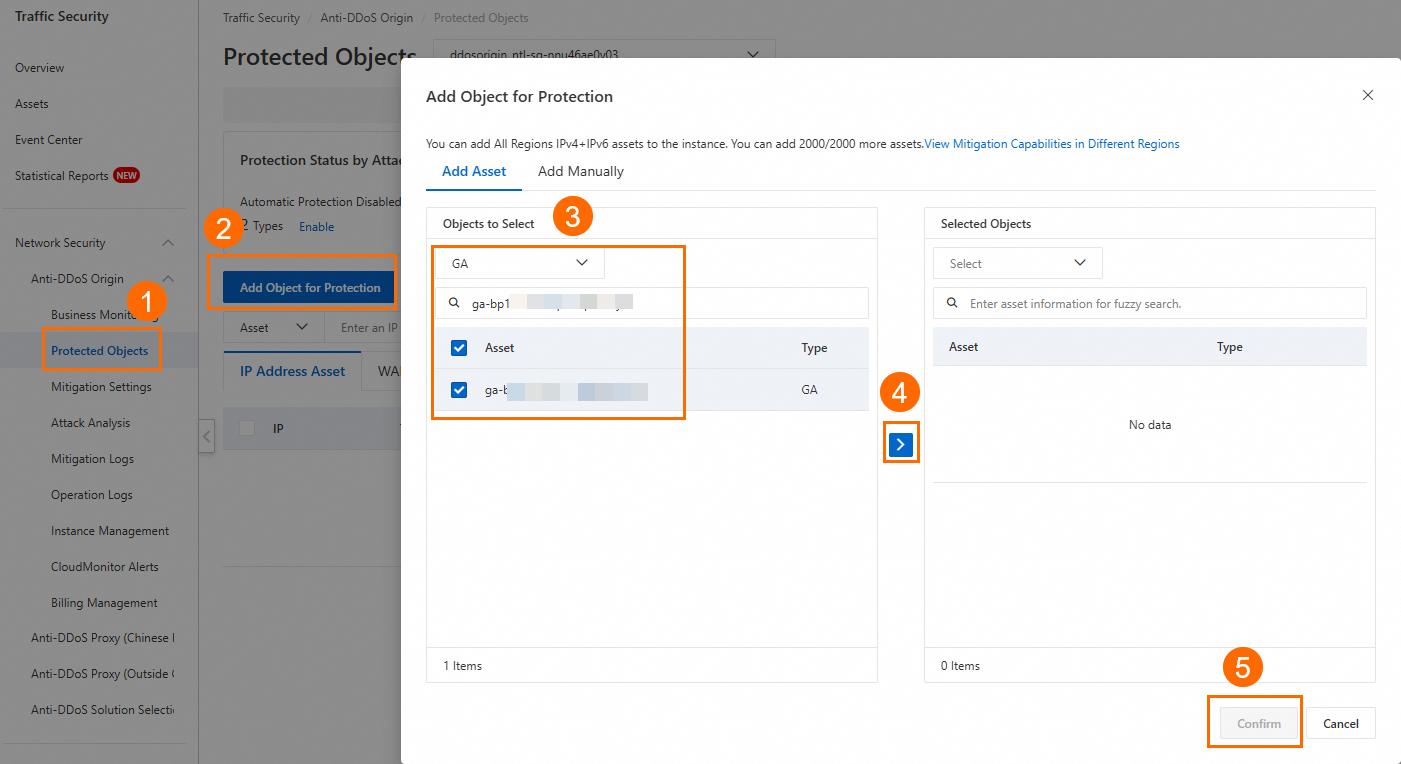The height and width of the screenshot is (764, 1401).
Task: Switch to the Add Manually tab
Action: click(580, 172)
